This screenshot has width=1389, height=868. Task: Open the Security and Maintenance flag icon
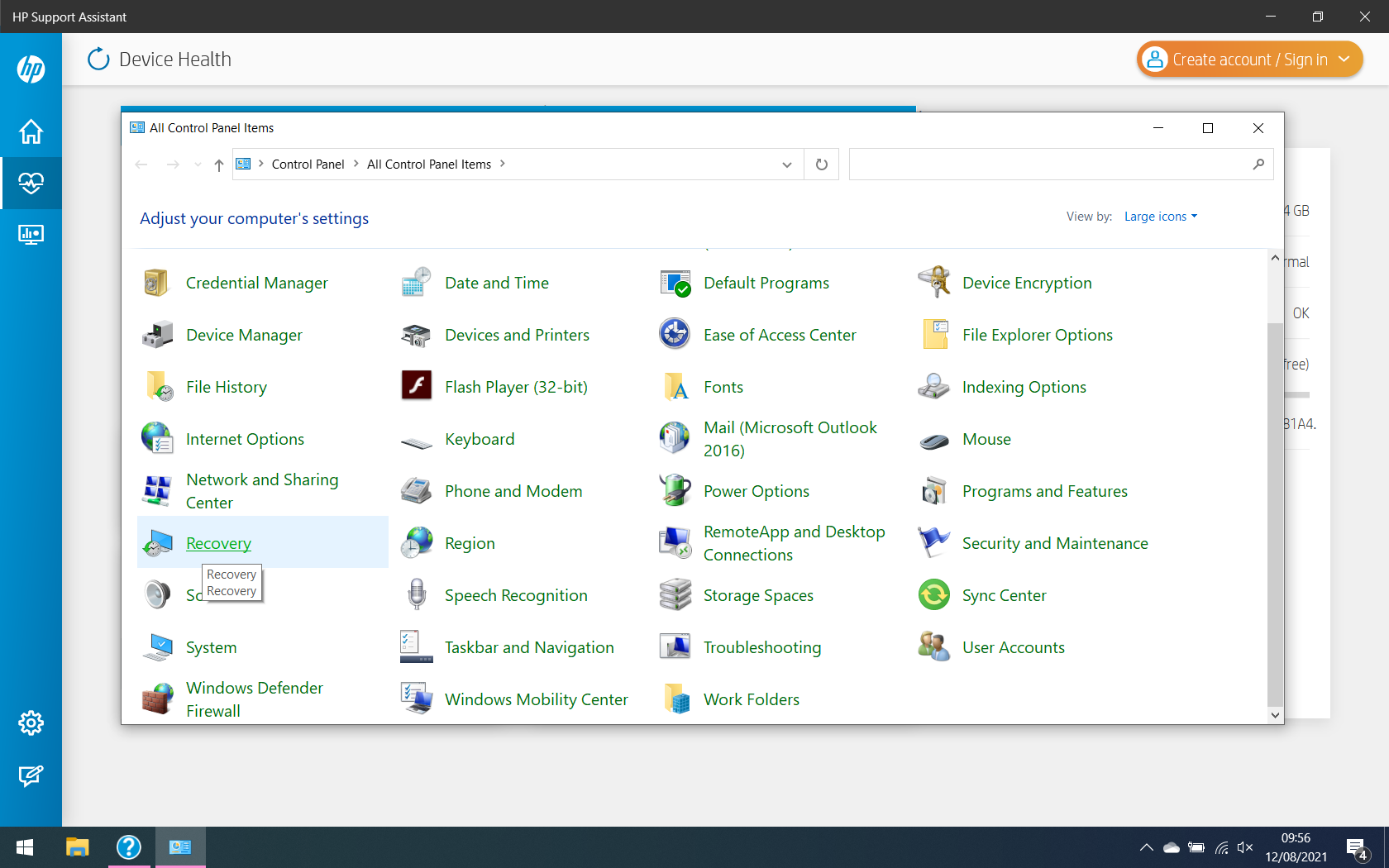[934, 542]
